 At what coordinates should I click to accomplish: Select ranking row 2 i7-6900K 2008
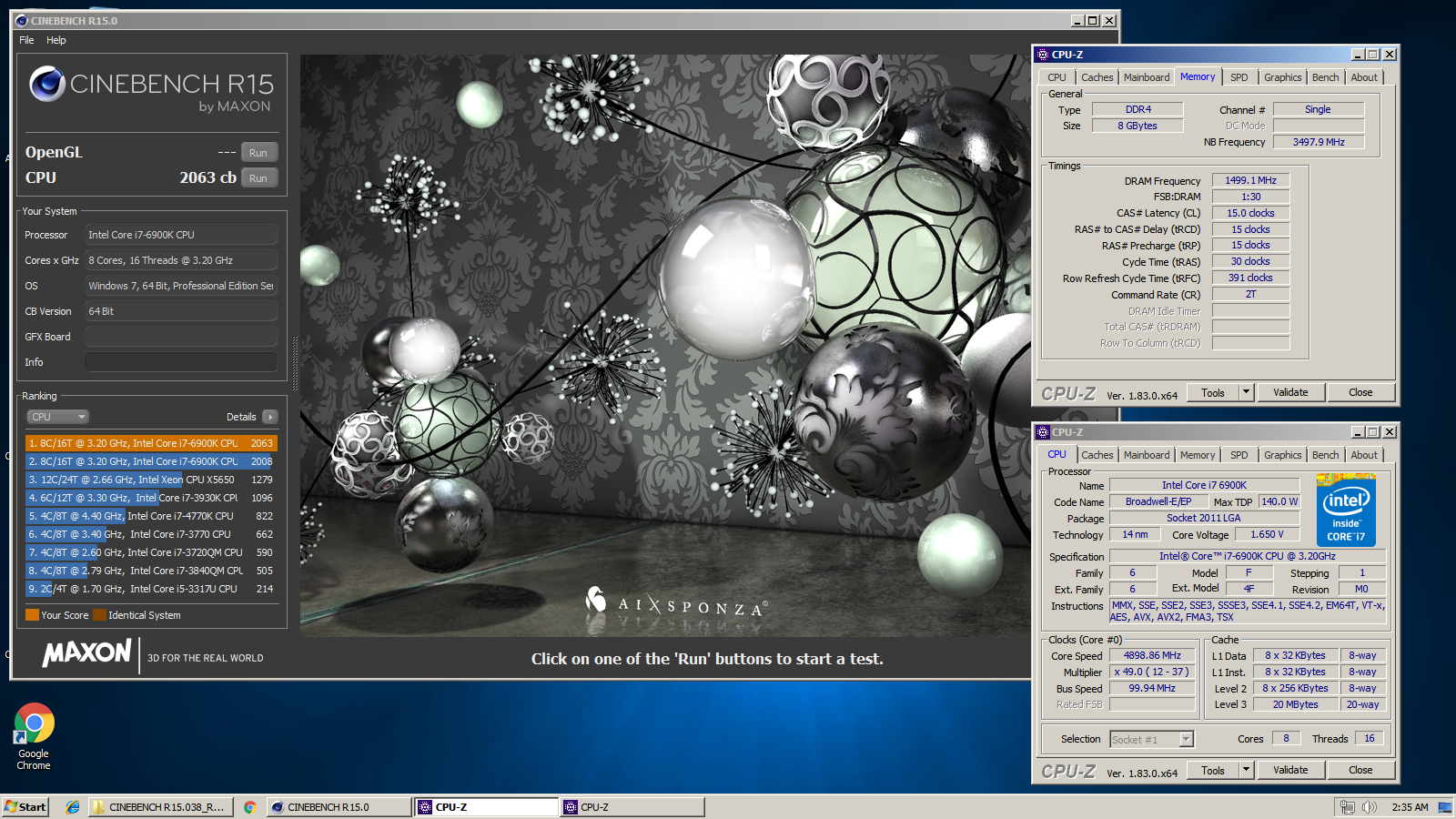[x=151, y=461]
